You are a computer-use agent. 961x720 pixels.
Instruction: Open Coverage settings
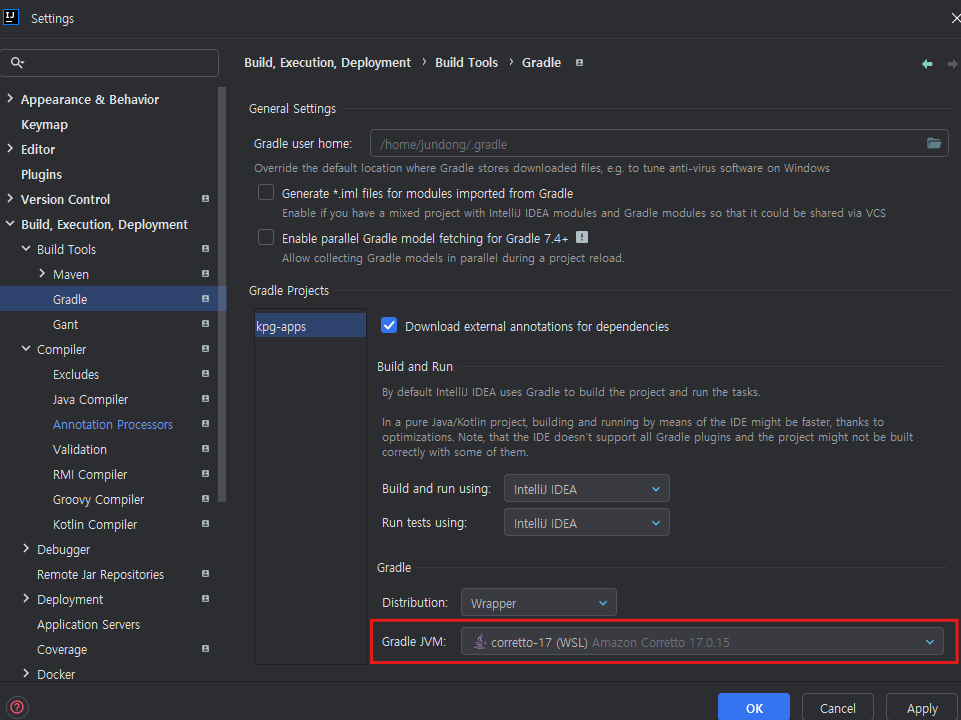tap(62, 650)
